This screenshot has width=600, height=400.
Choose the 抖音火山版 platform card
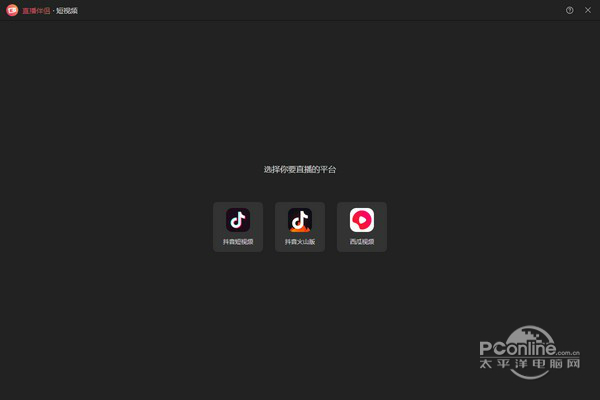click(x=300, y=227)
